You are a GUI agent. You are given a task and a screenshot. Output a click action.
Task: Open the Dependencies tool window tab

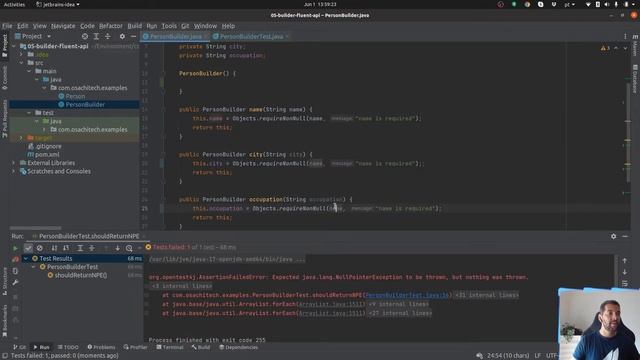click(238, 347)
